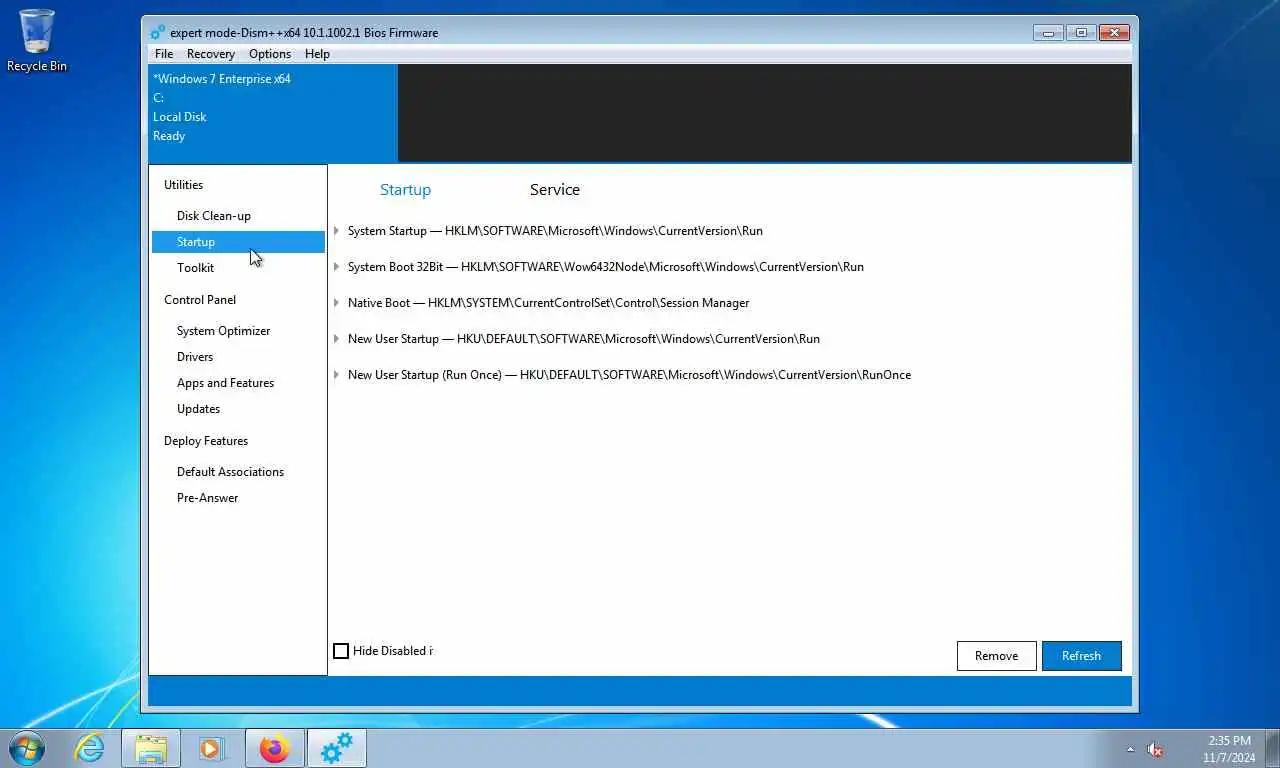Click the Control Panel section header
The height and width of the screenshot is (768, 1280).
tap(200, 300)
